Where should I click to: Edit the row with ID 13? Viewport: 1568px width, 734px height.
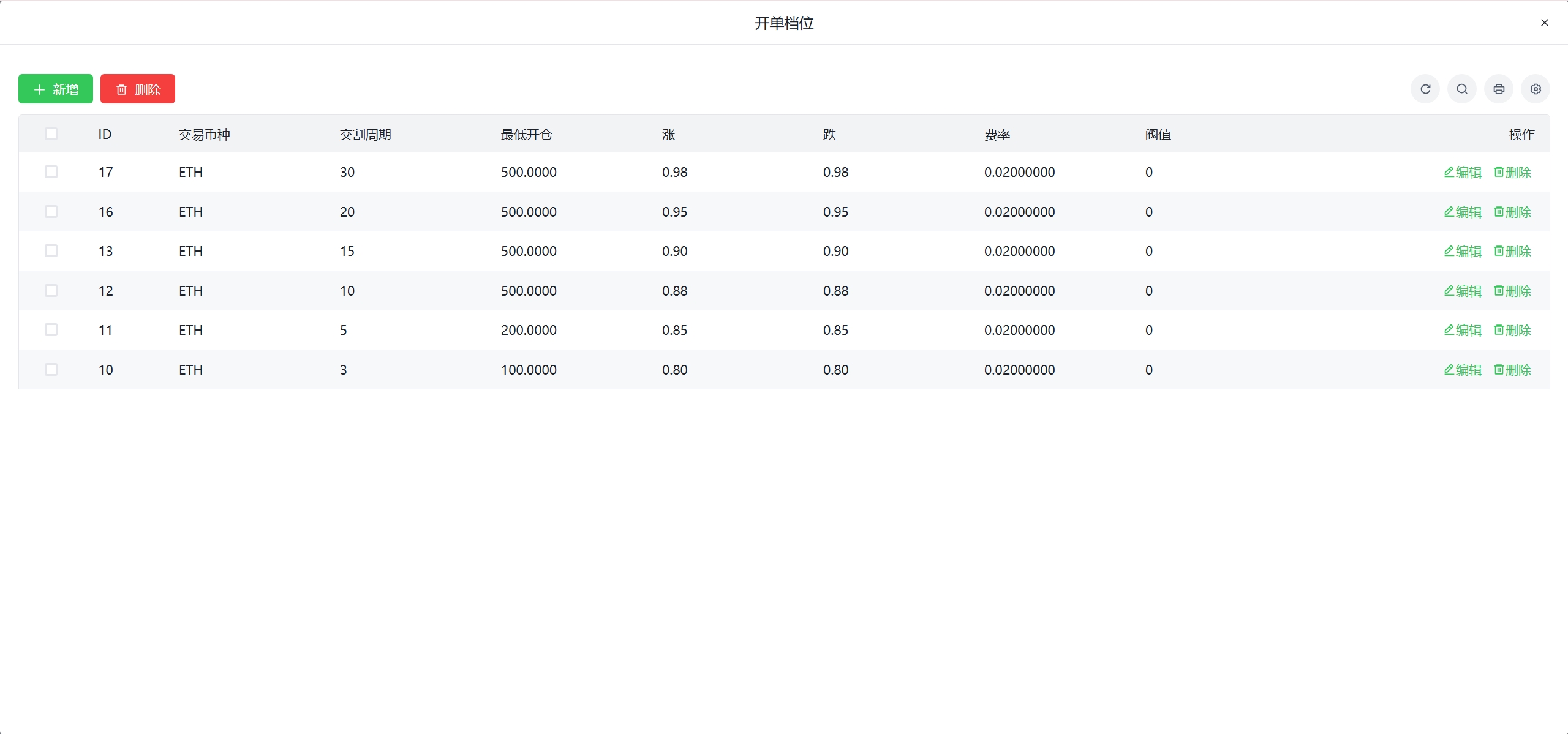(x=1462, y=252)
